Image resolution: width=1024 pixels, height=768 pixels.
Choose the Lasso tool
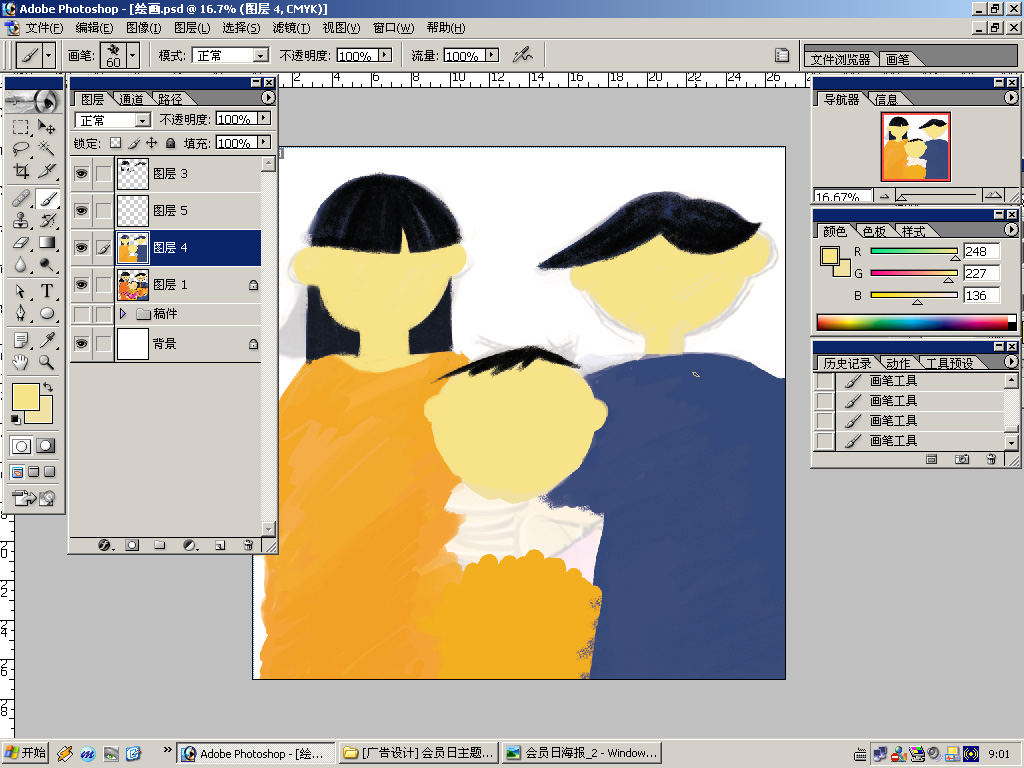(21, 149)
